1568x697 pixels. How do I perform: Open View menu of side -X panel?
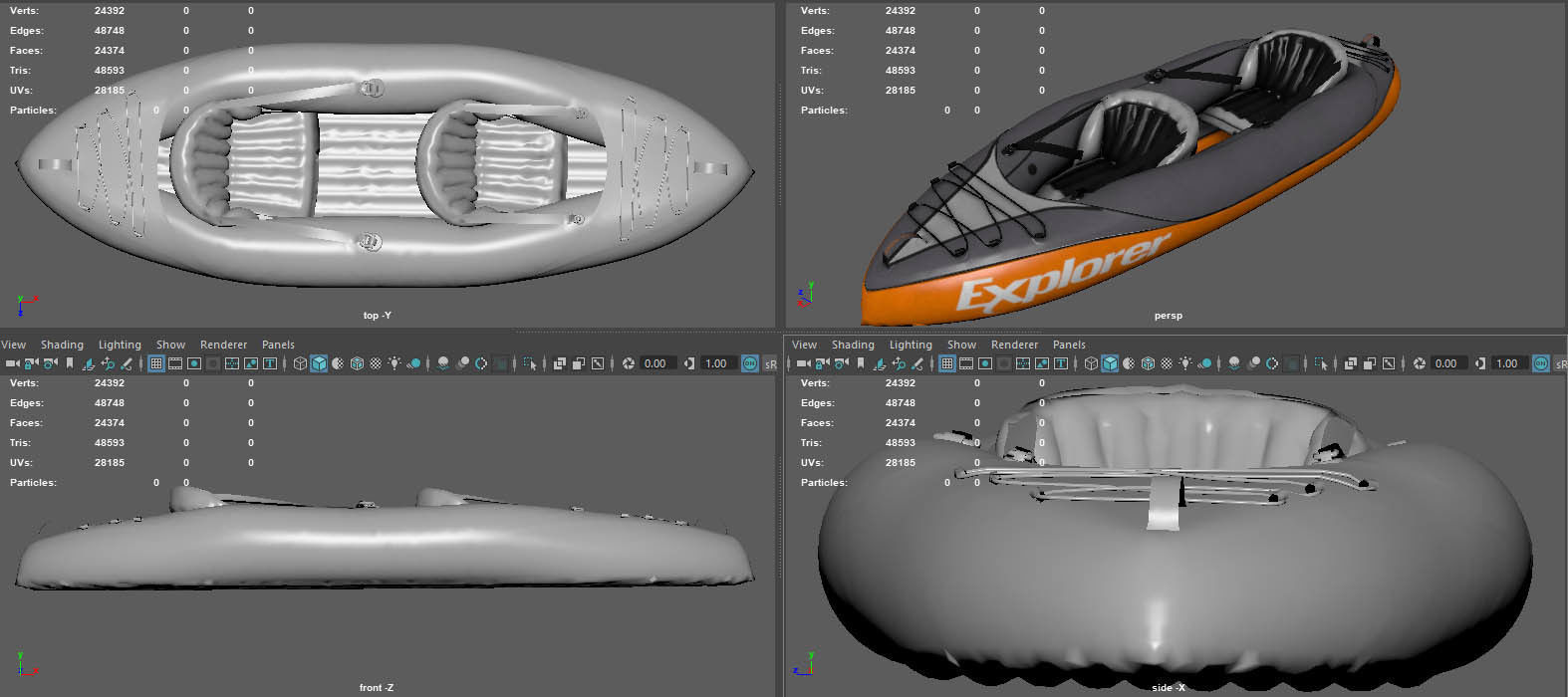805,345
